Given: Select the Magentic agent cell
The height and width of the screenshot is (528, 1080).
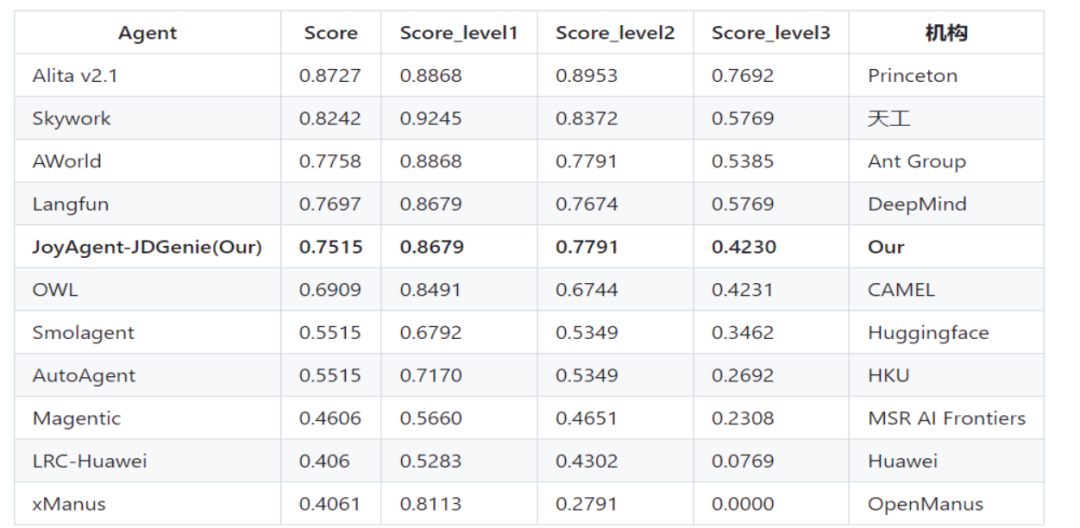Looking at the screenshot, I should [147, 418].
